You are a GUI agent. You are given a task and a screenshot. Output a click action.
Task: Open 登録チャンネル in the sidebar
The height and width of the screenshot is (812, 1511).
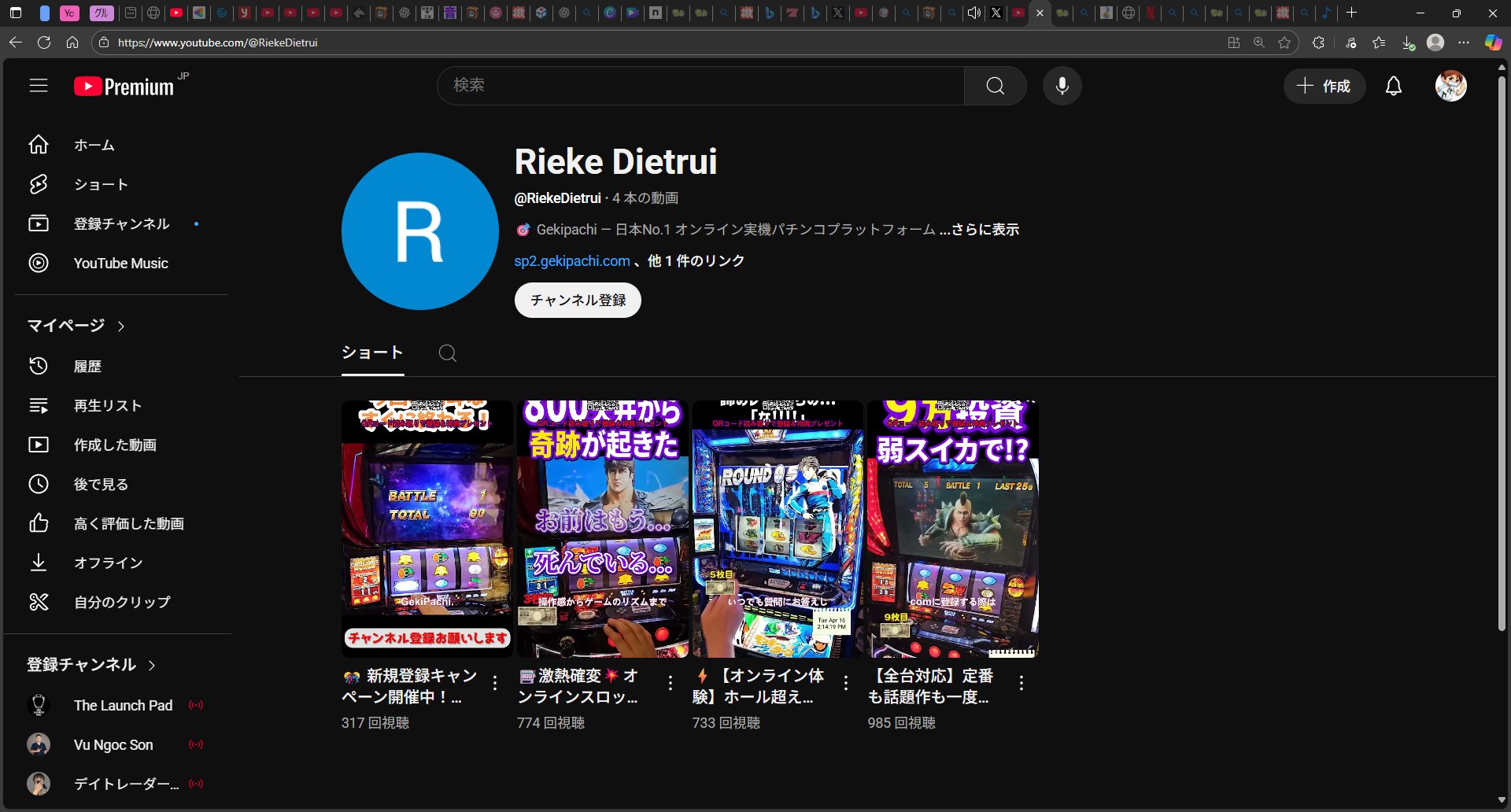tap(121, 223)
